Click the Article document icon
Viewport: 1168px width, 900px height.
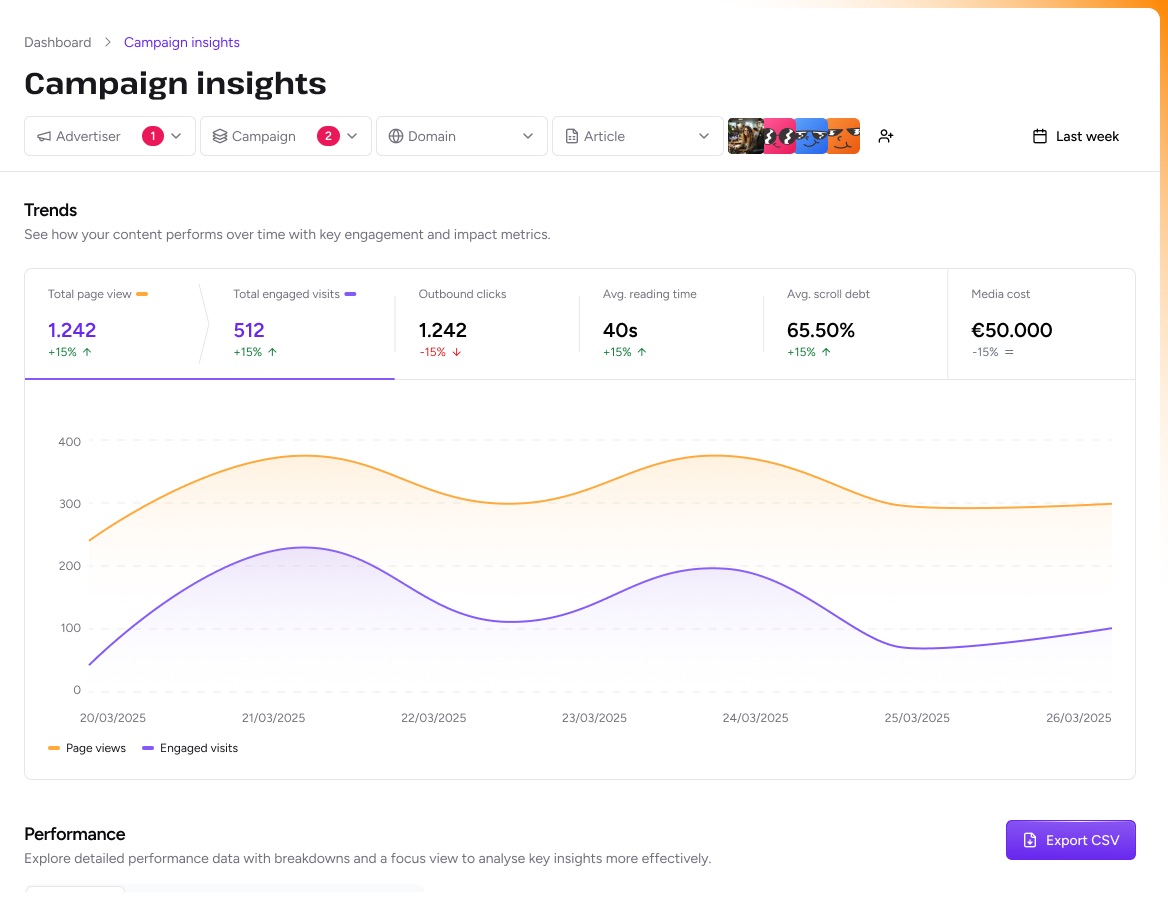click(x=572, y=136)
